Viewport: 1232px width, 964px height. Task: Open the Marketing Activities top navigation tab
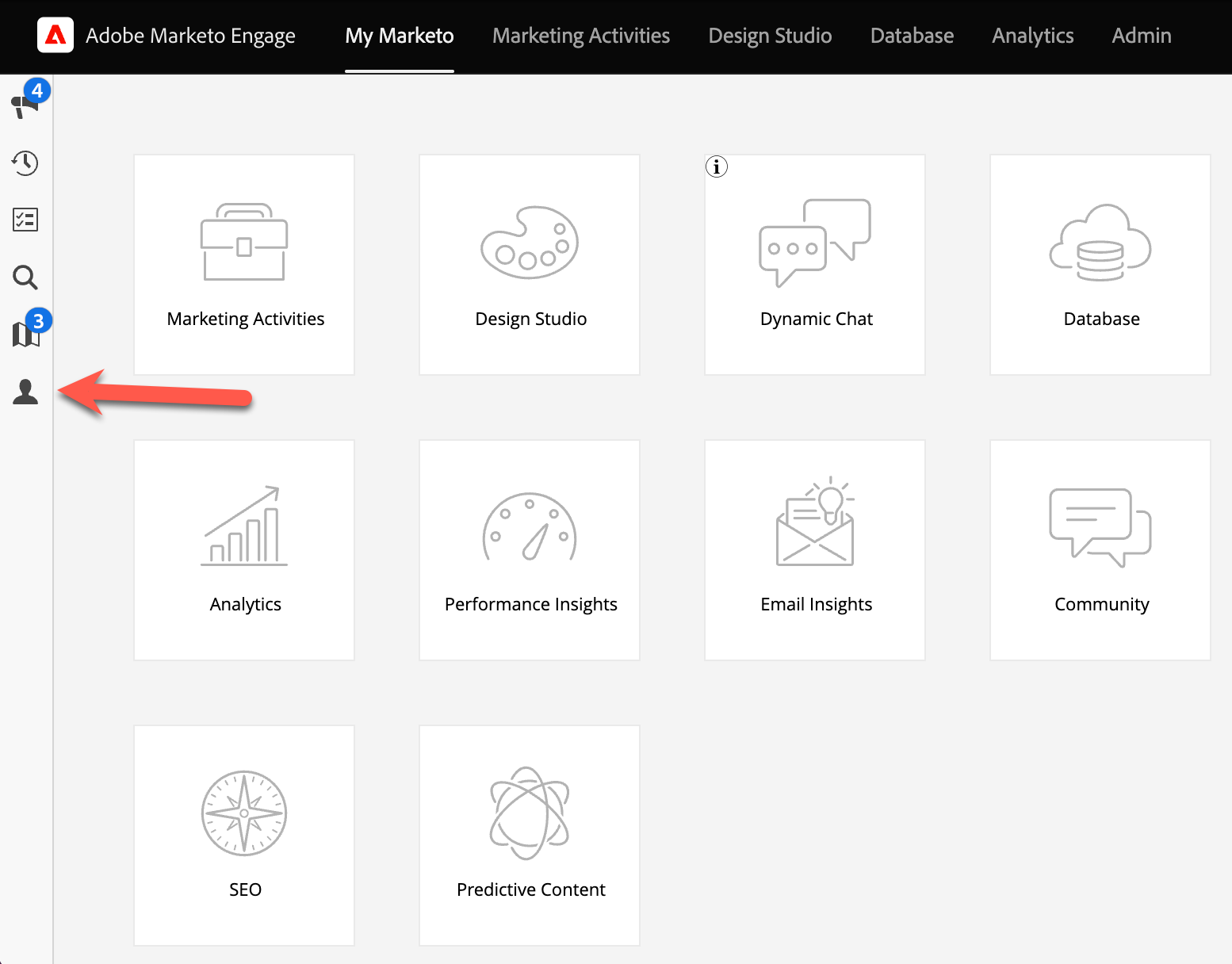click(581, 36)
